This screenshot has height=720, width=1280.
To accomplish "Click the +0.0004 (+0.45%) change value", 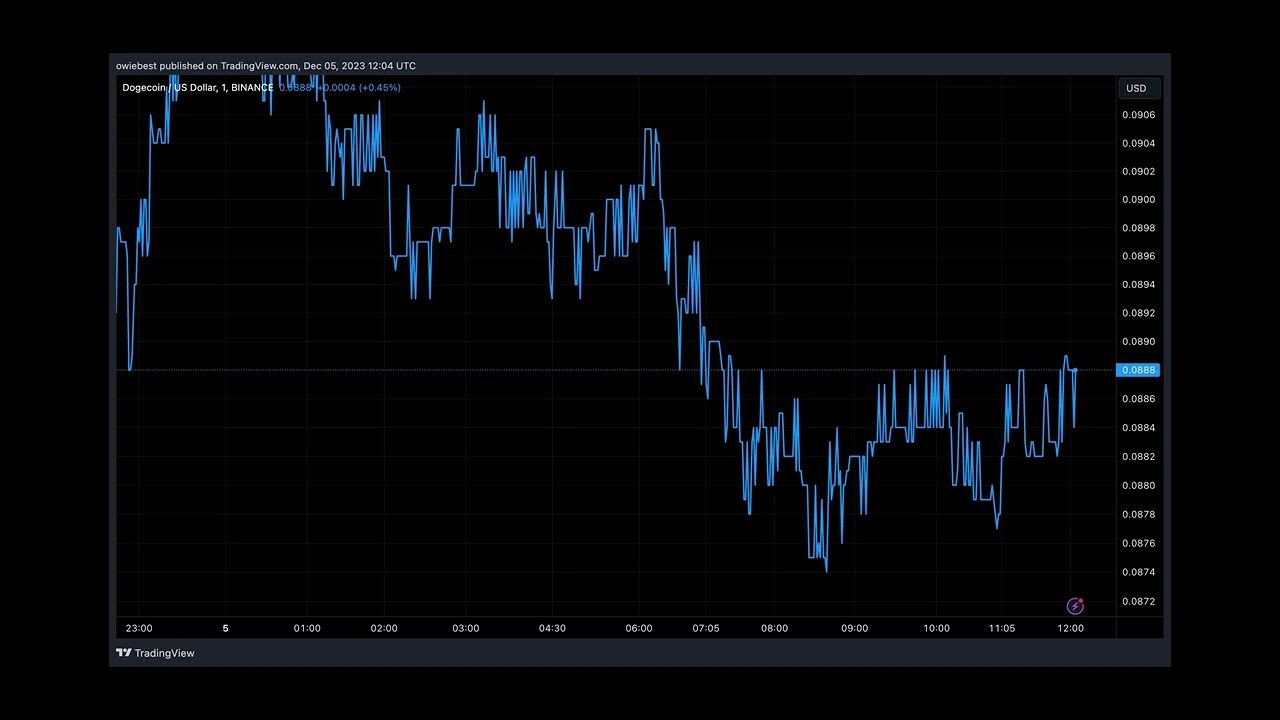I will [359, 88].
